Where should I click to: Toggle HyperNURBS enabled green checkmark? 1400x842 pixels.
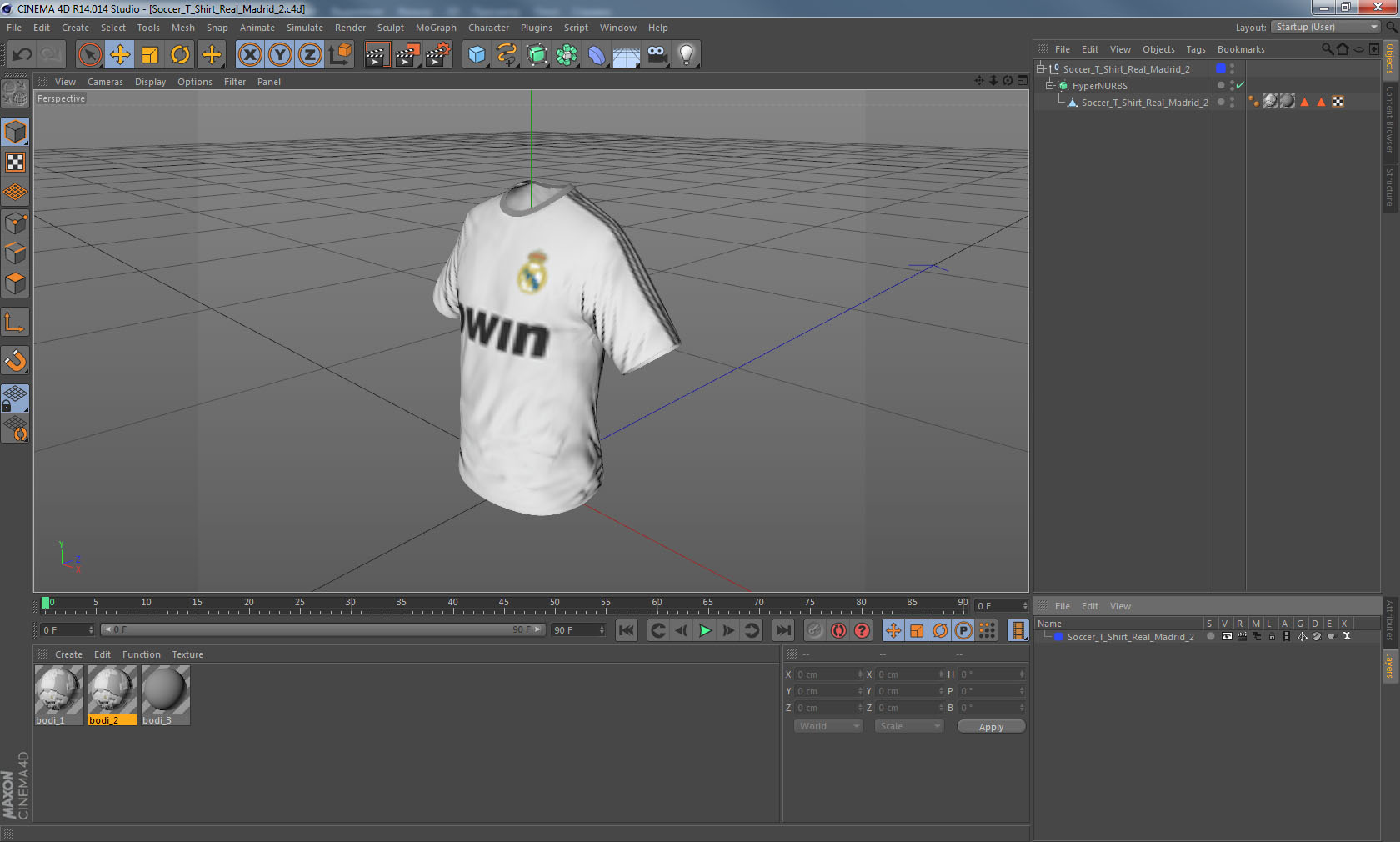click(x=1240, y=85)
